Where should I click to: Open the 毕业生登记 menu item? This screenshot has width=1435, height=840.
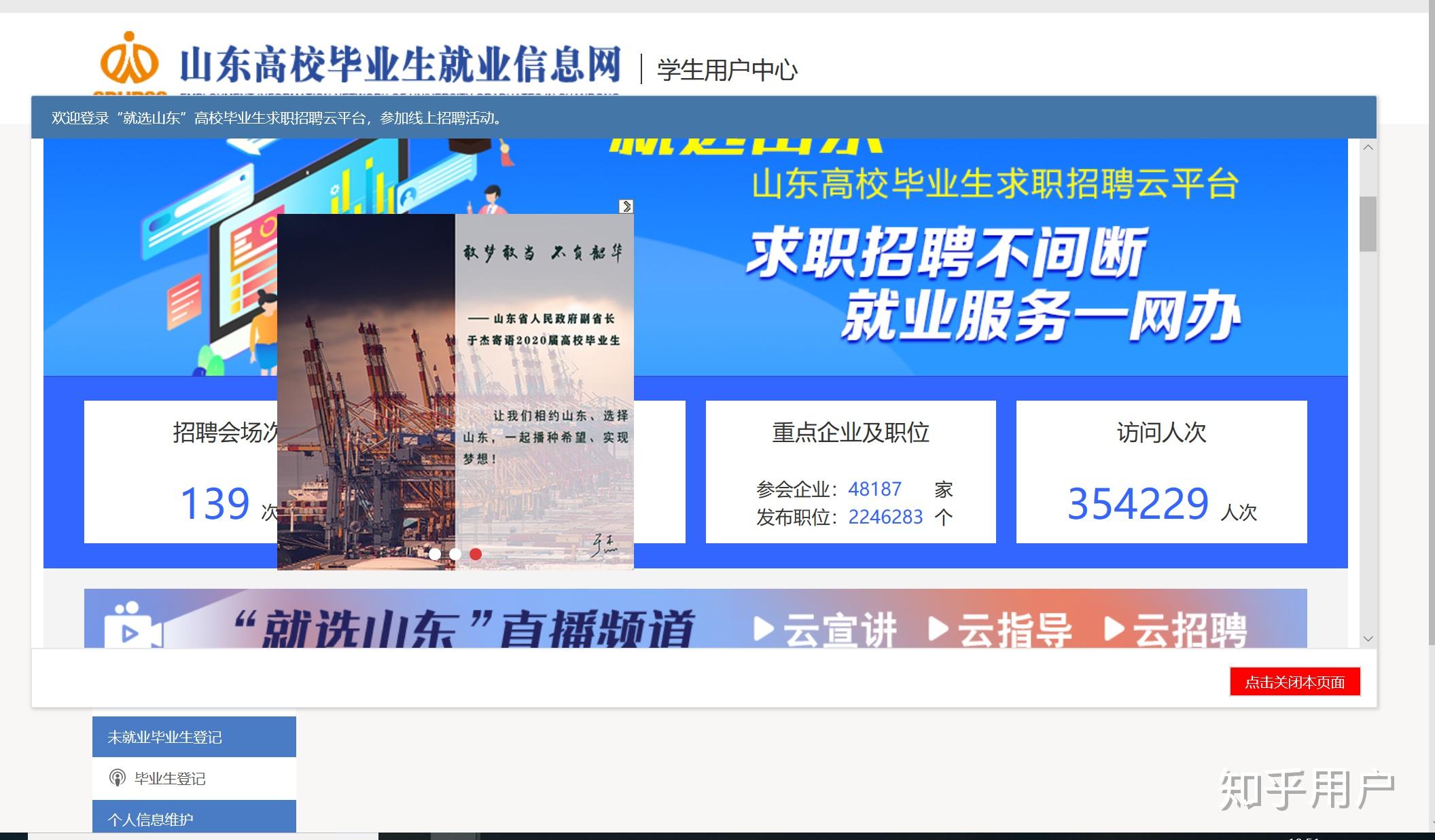tap(194, 778)
